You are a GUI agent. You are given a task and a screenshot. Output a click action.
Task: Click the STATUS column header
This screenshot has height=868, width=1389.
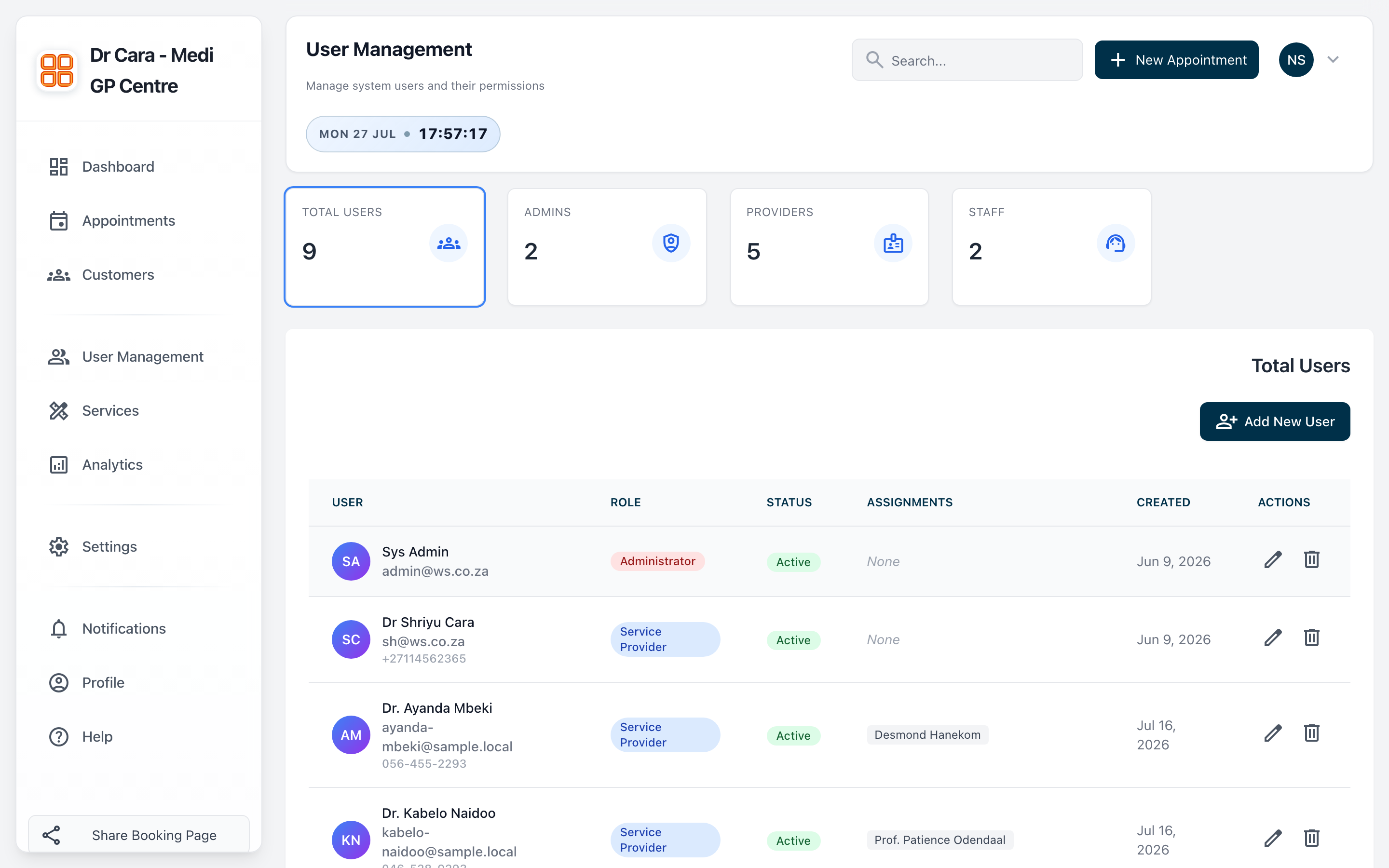tap(789, 502)
